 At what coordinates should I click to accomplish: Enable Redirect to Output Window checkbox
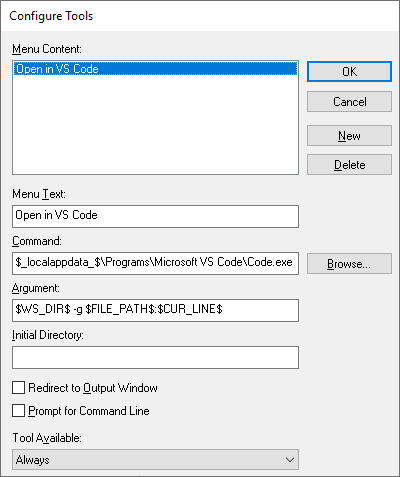18,388
